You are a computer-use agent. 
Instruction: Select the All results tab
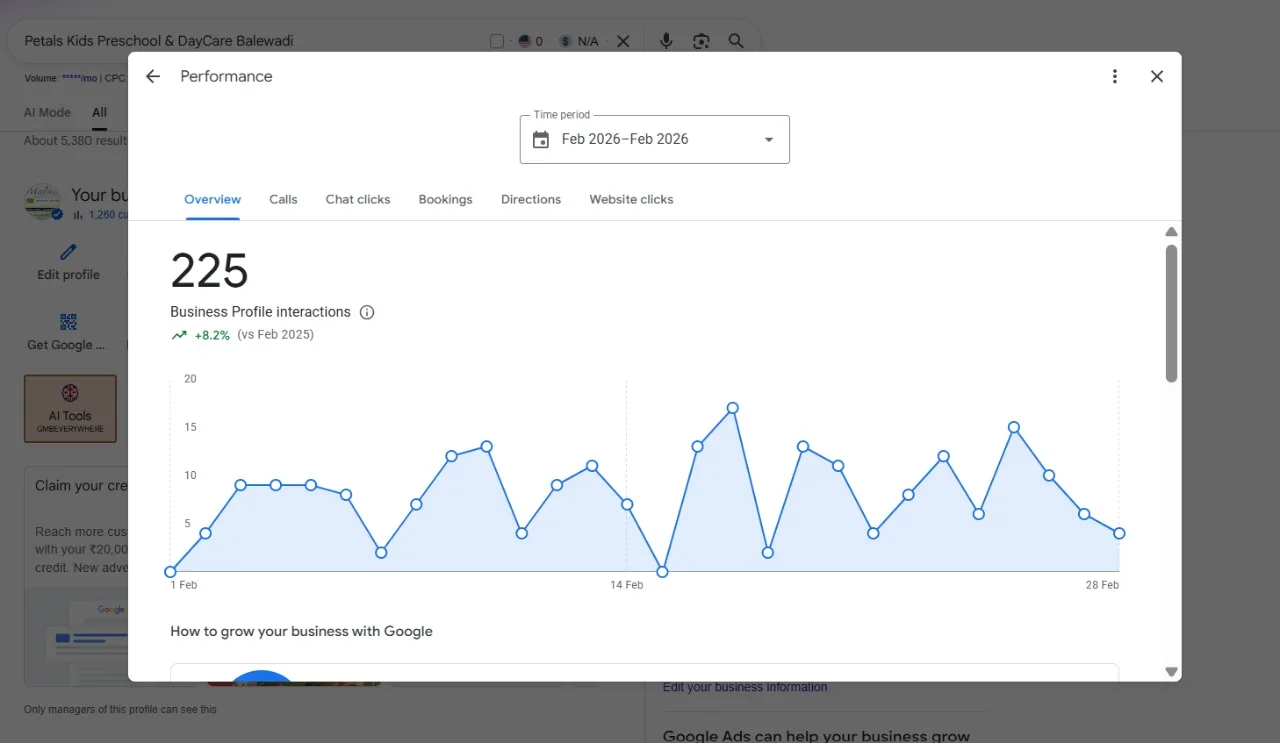coord(100,112)
